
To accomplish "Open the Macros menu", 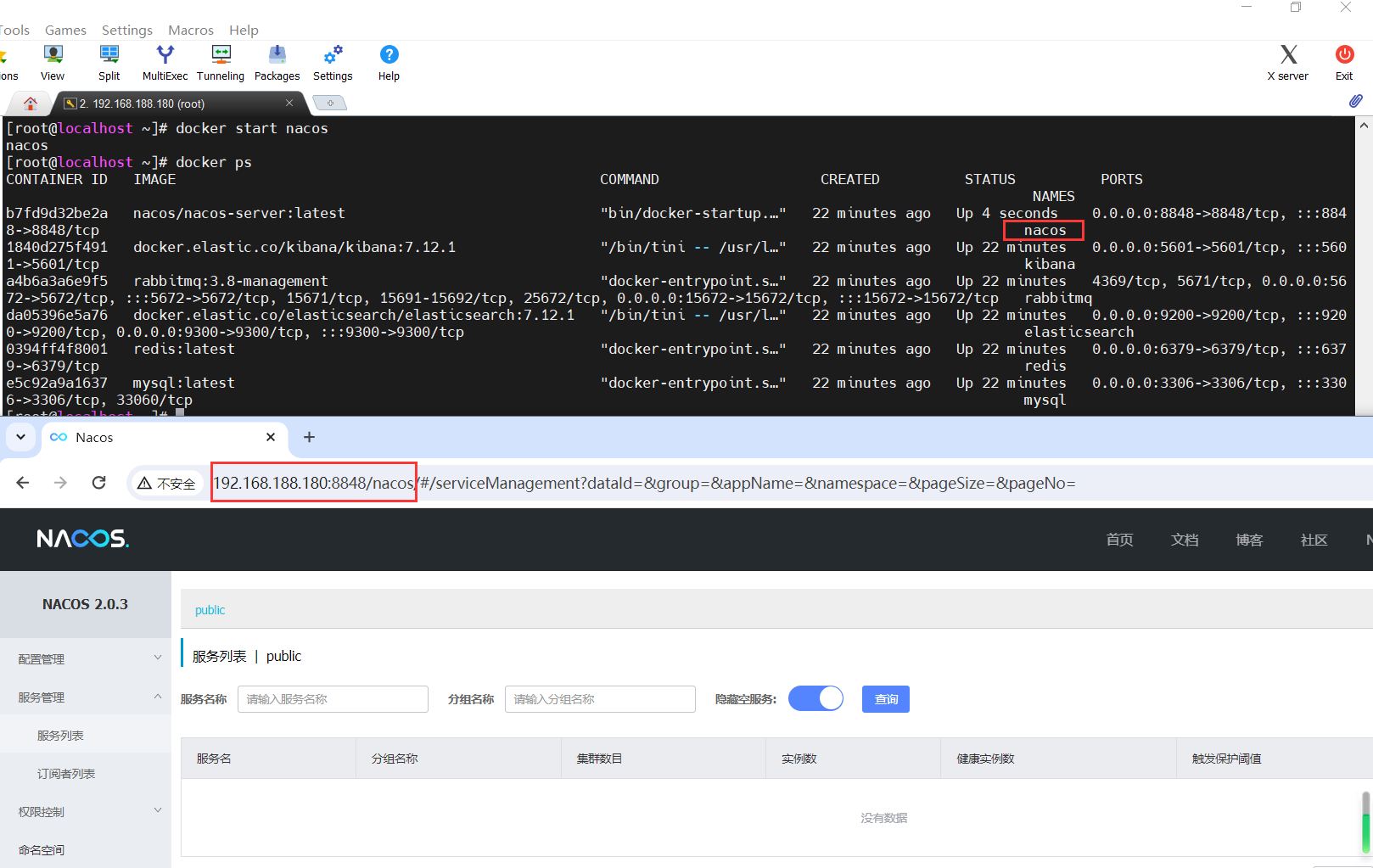I will coord(191,30).
